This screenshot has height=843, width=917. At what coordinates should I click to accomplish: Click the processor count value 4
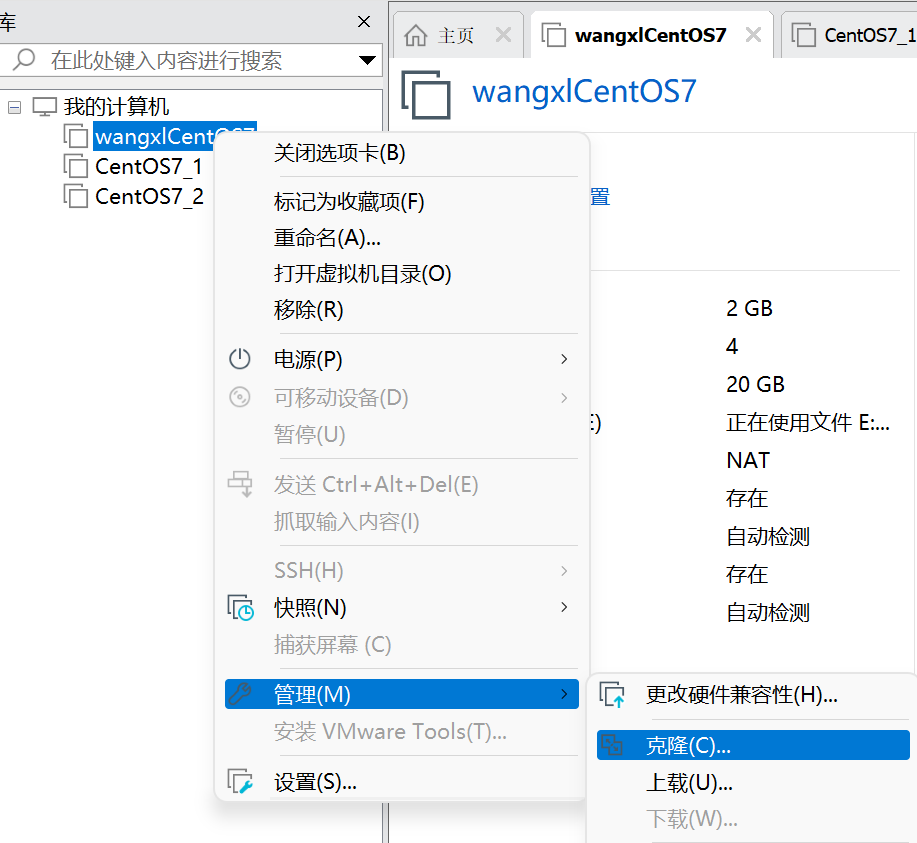(x=732, y=346)
